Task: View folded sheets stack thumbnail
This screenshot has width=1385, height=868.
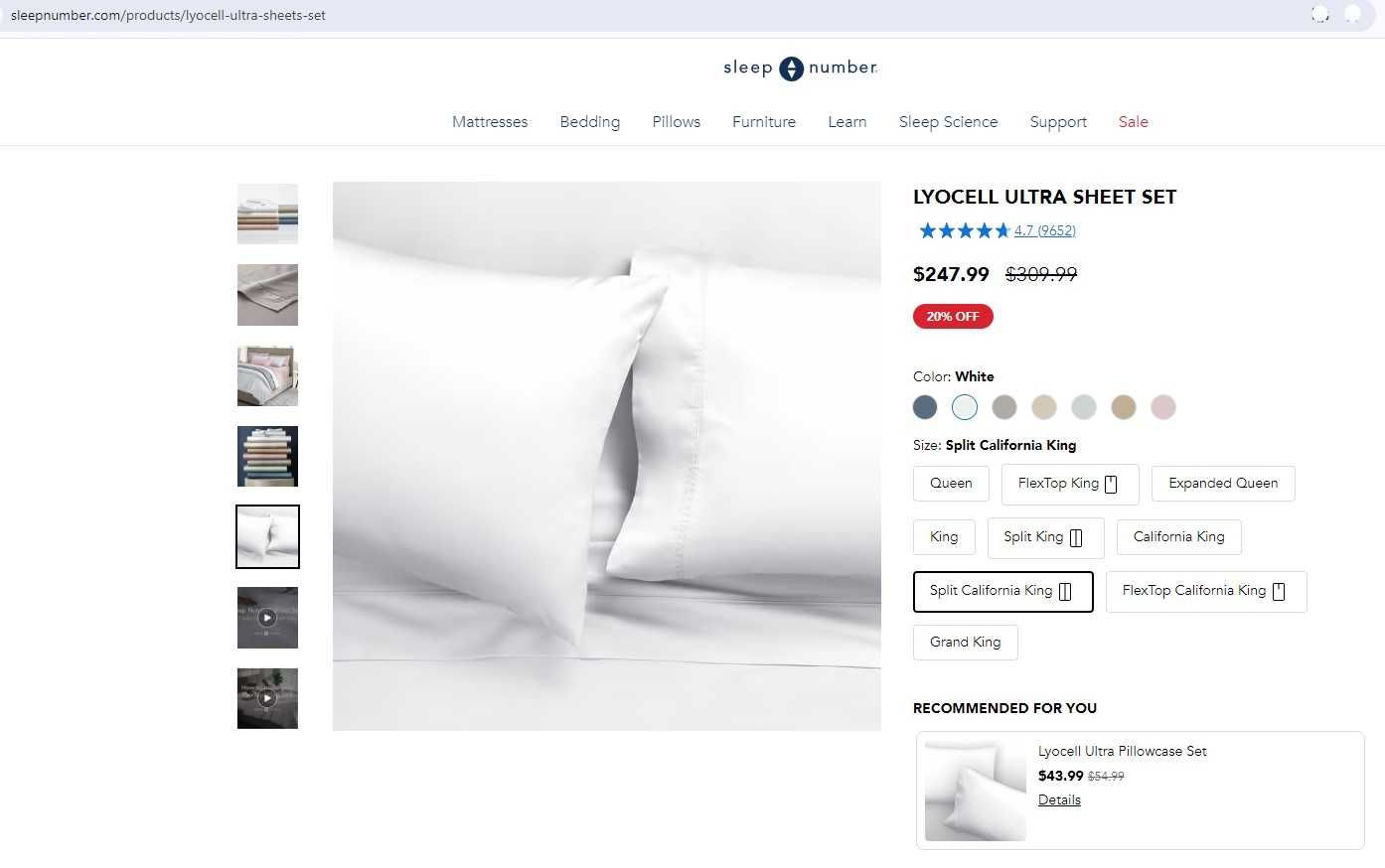Action: (267, 214)
